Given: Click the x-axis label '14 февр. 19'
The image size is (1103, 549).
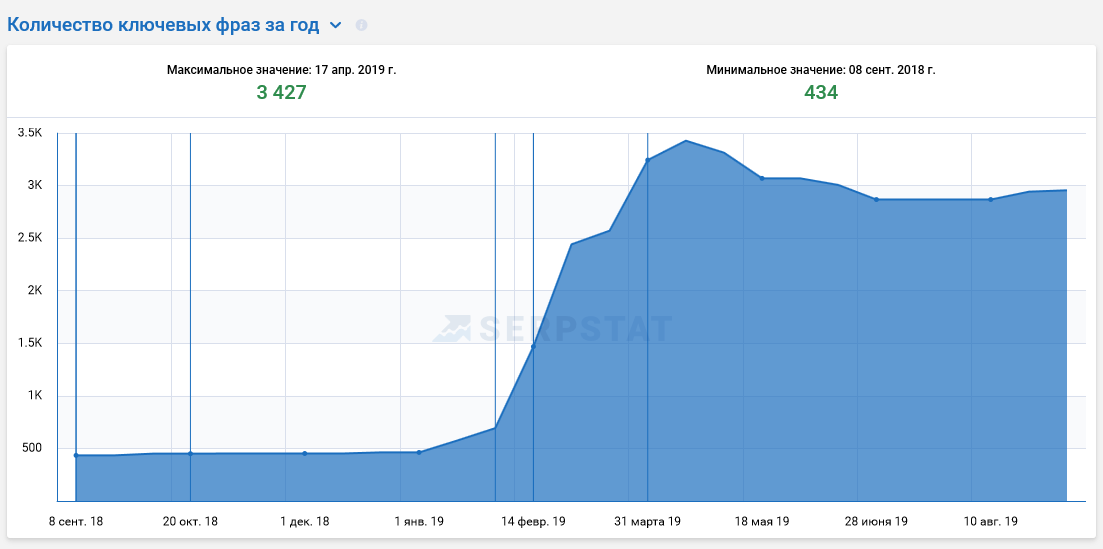Looking at the screenshot, I should tap(533, 522).
